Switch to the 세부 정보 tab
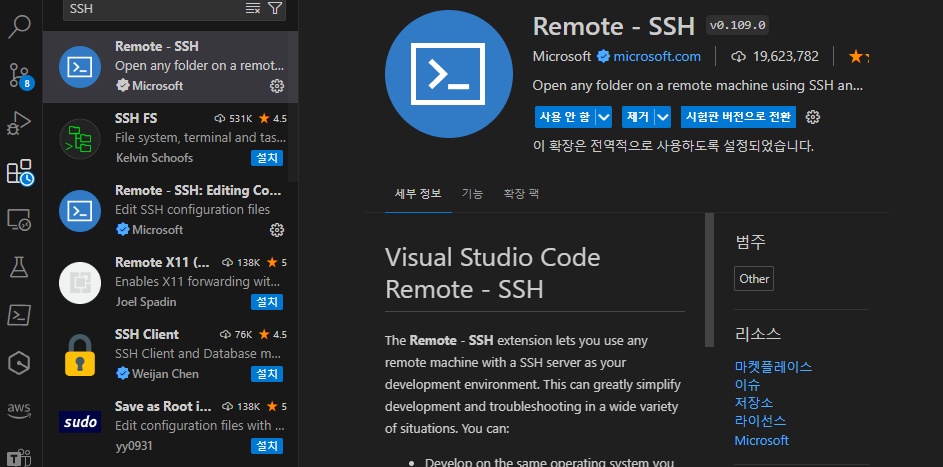Image resolution: width=943 pixels, height=467 pixels. click(x=418, y=194)
